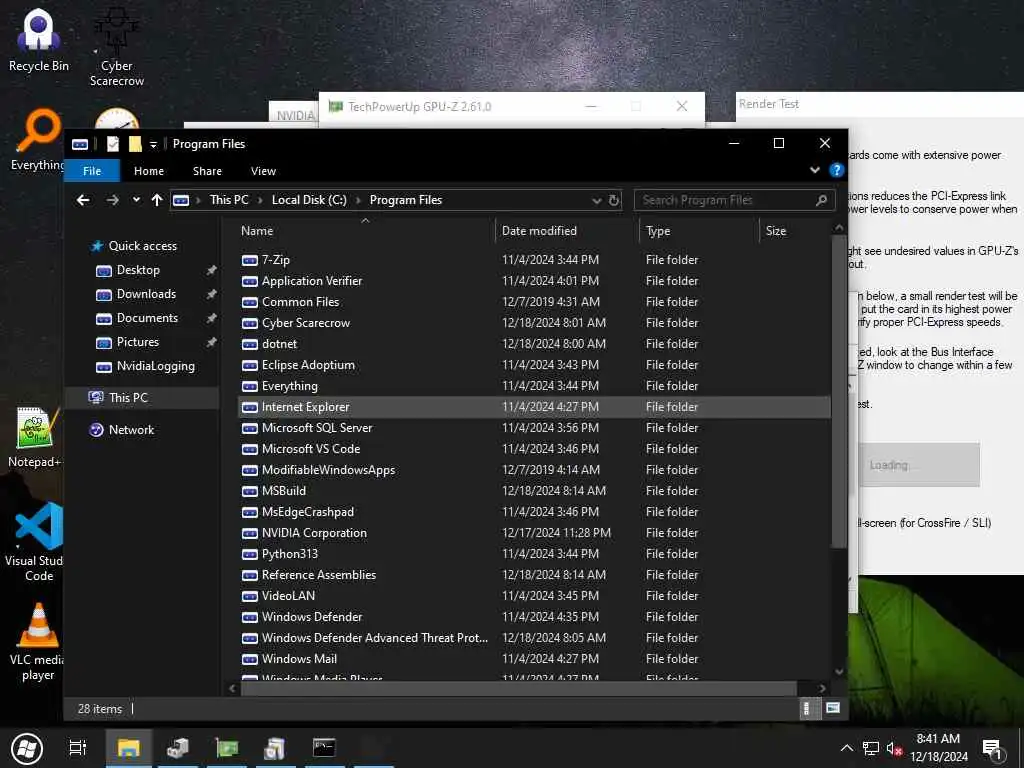Click the search magnifier in Explorer

[x=822, y=200]
